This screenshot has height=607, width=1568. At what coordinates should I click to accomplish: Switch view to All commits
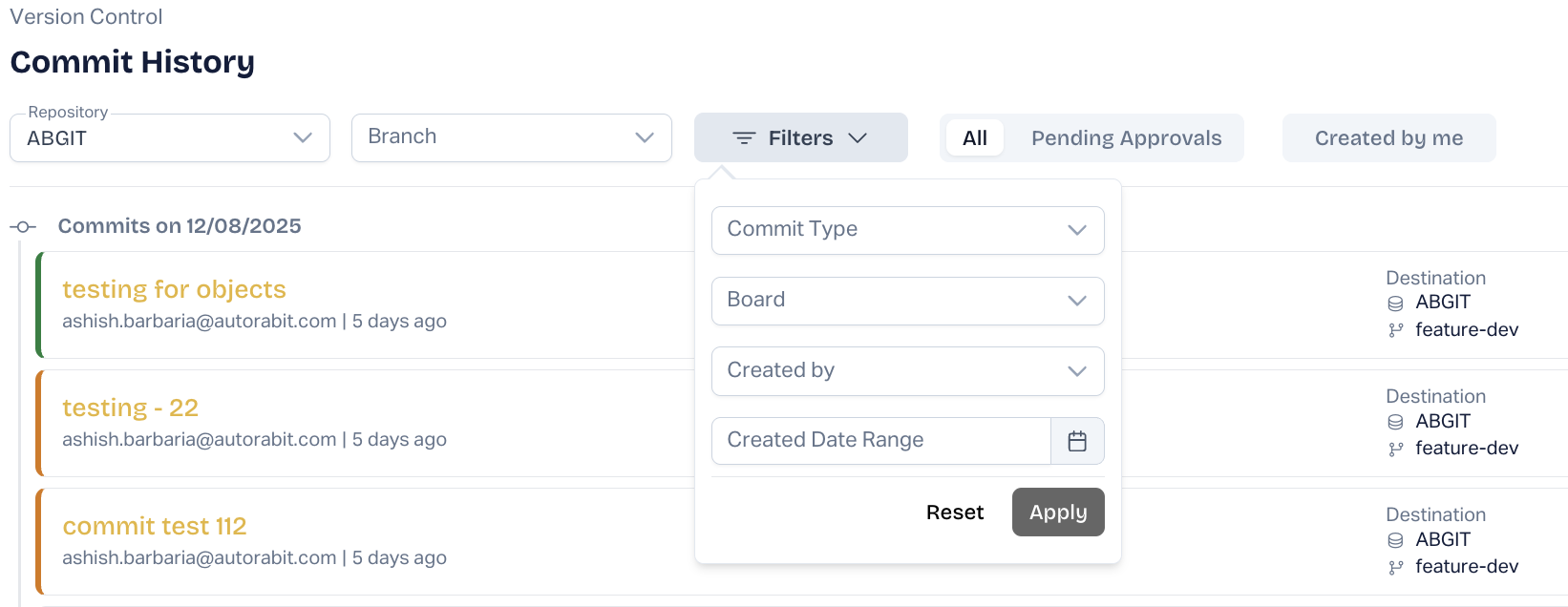(x=974, y=138)
